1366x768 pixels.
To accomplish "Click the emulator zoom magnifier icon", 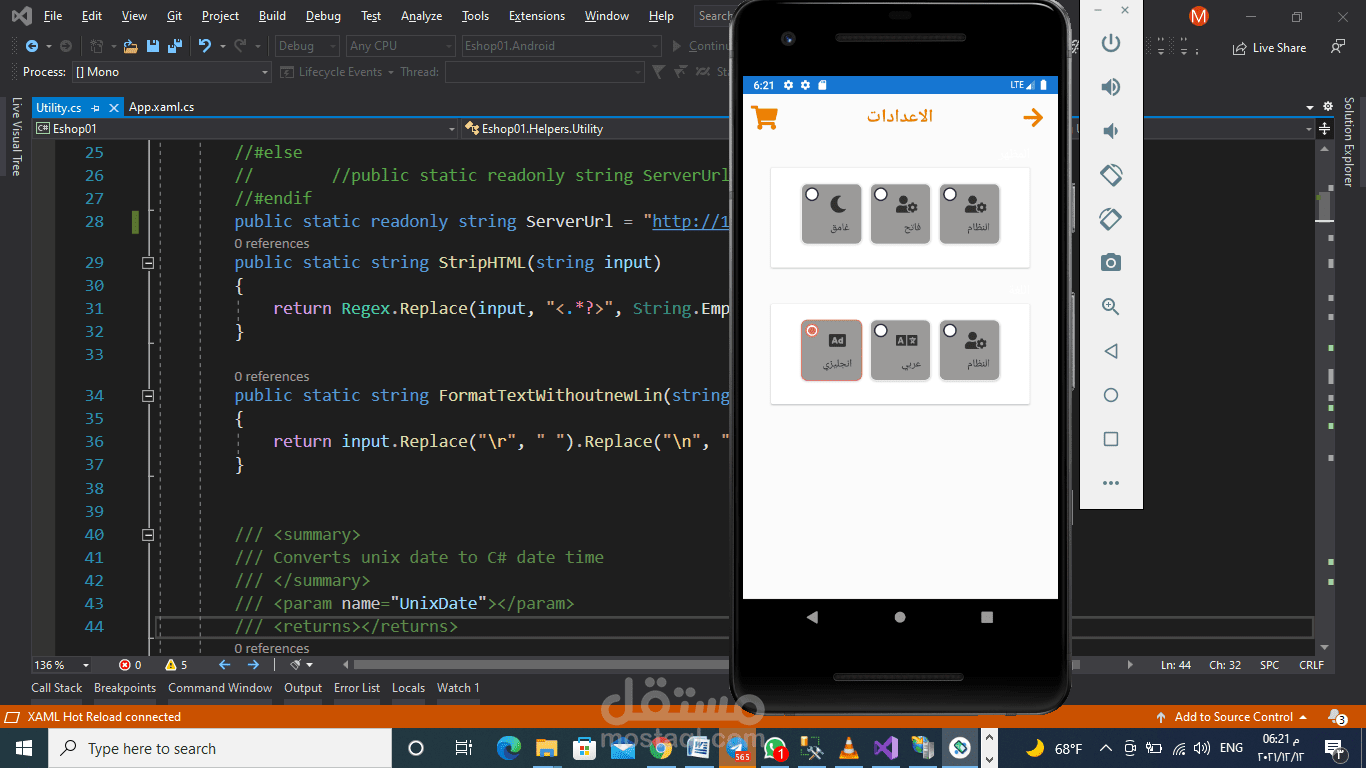I will [1110, 307].
